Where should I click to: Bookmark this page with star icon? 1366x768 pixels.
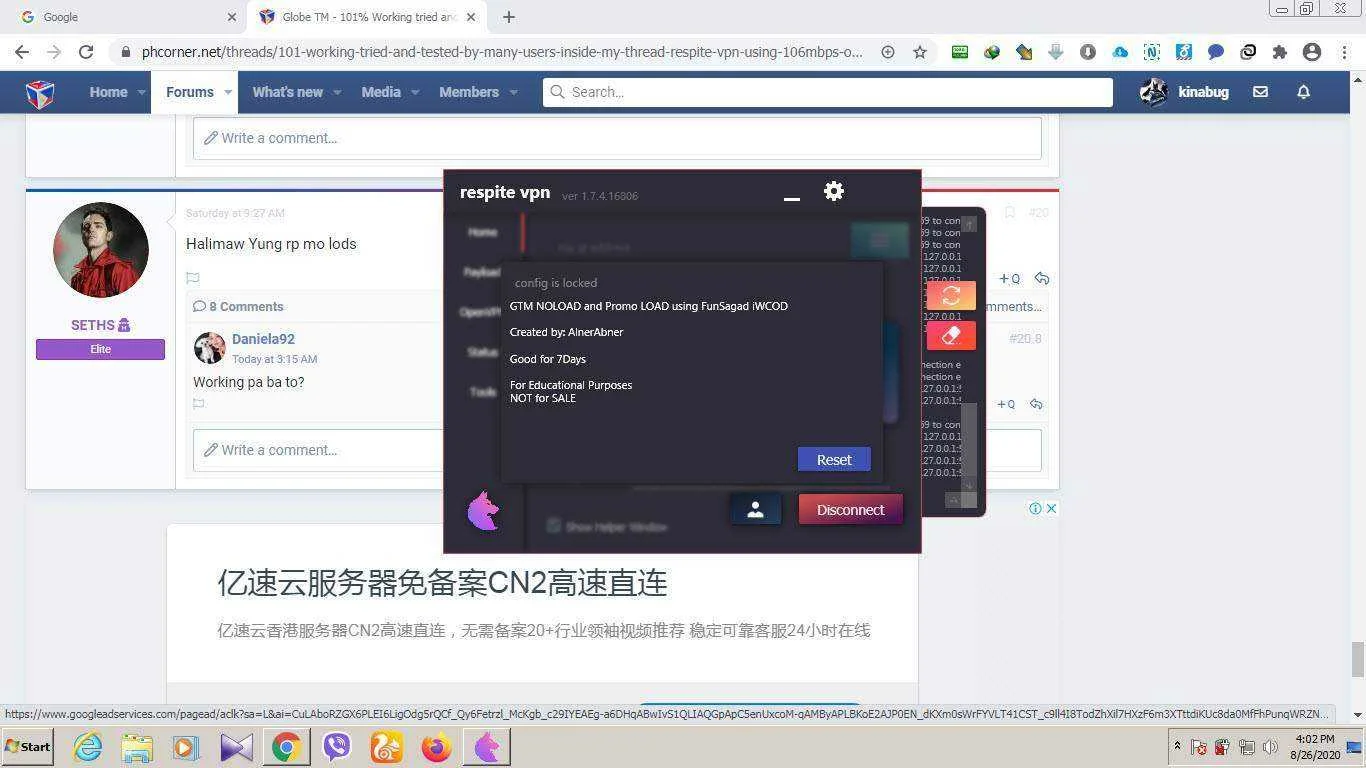point(920,52)
